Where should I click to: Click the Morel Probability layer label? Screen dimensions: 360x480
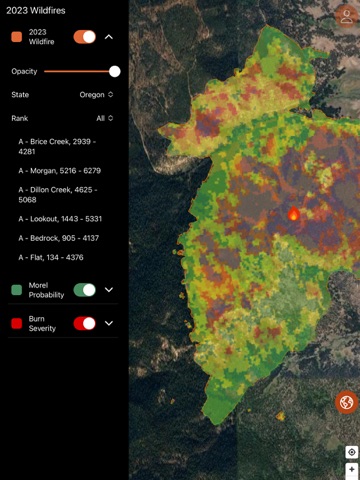(46, 290)
